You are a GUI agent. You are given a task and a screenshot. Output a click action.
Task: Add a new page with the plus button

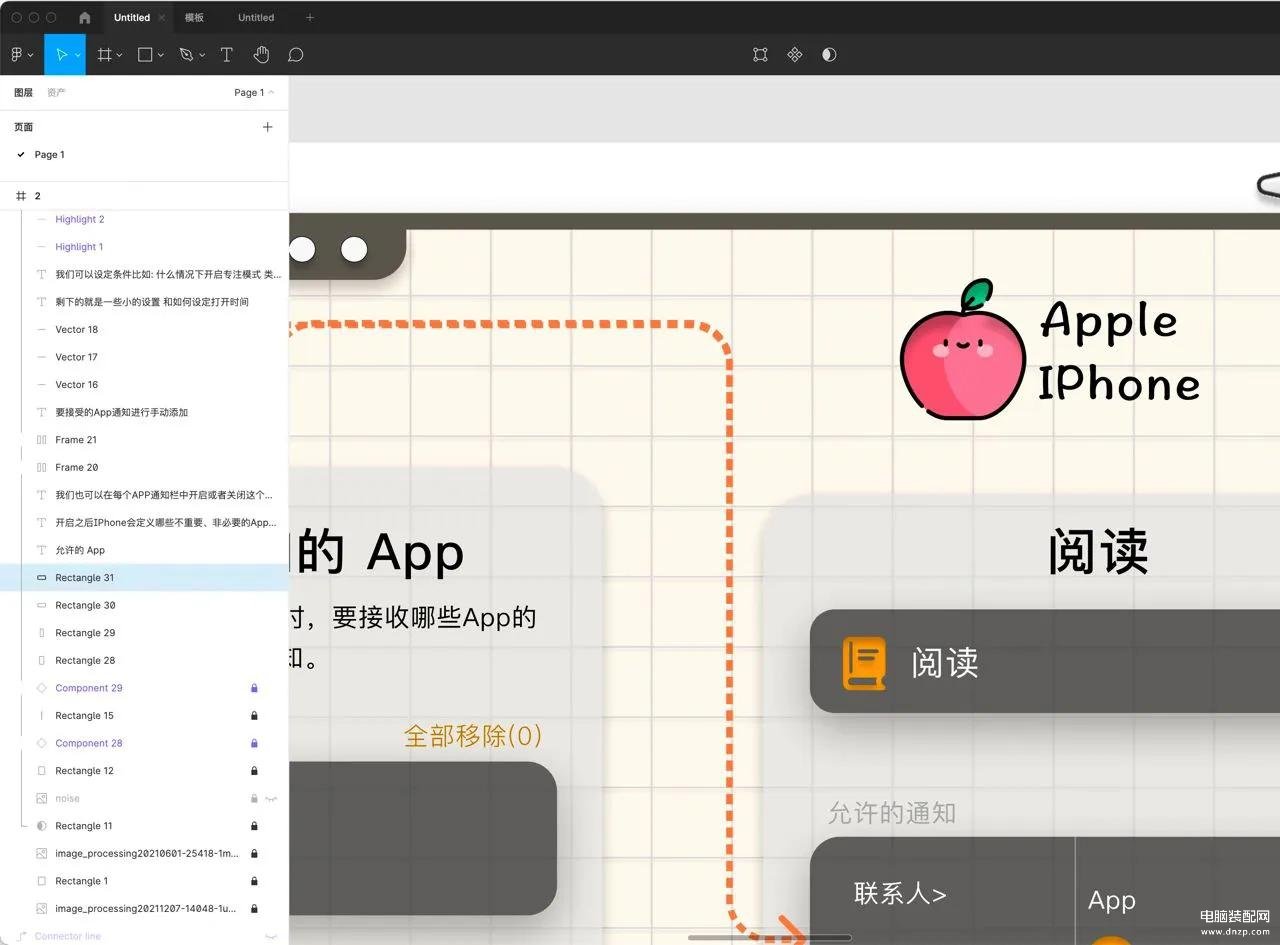coord(267,127)
